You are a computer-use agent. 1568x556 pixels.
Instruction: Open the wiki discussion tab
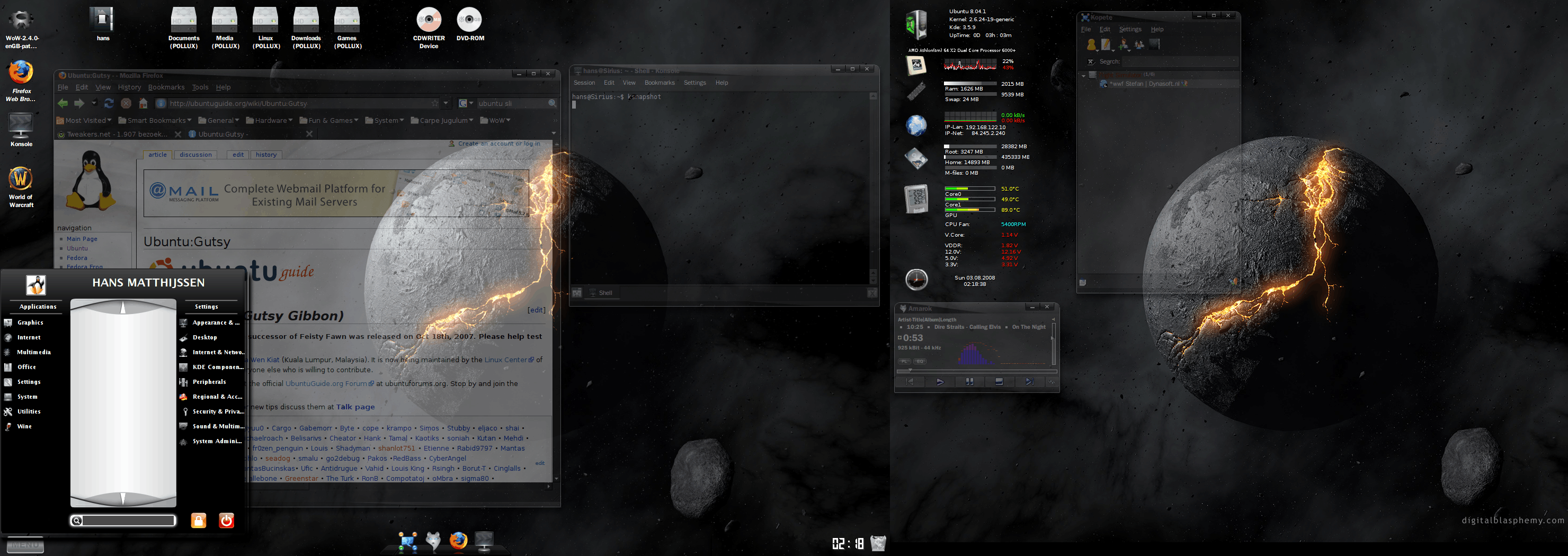coord(195,155)
